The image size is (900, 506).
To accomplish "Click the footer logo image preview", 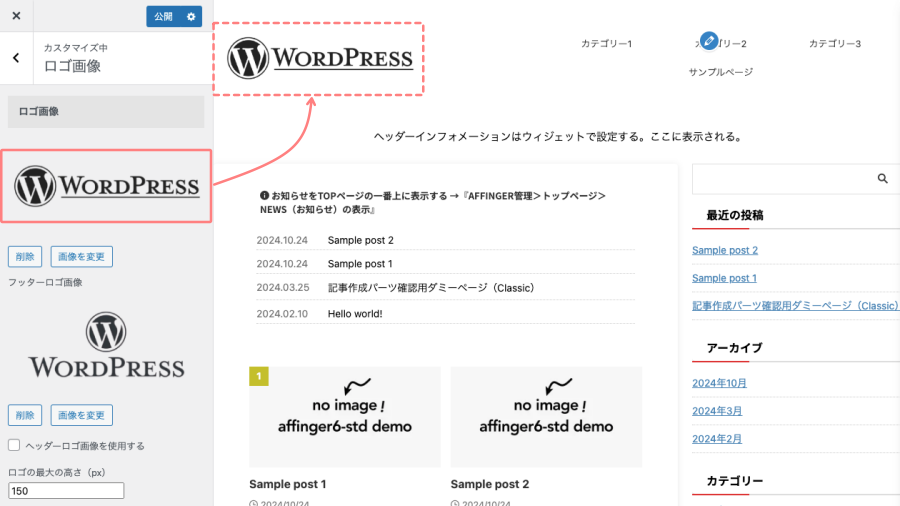I will [106, 345].
